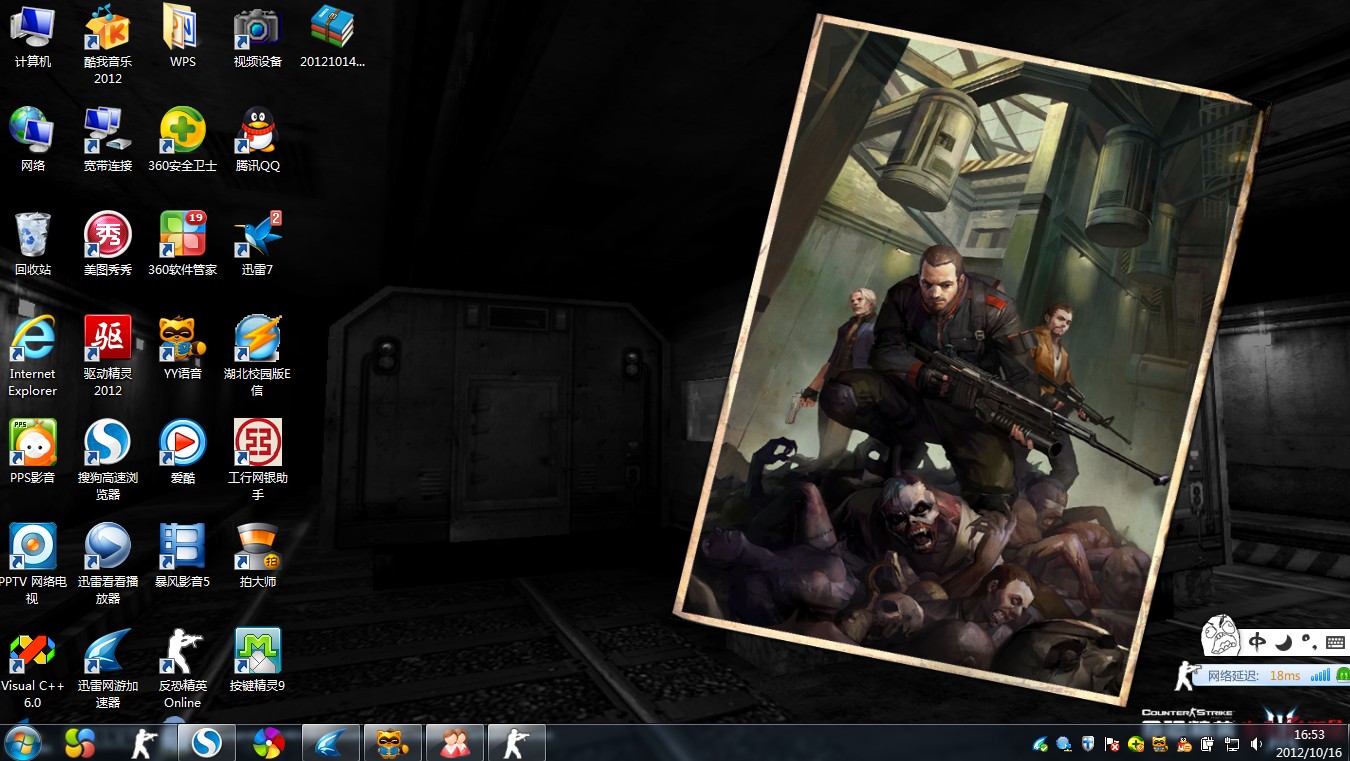Open PPS影音 desktop shortcut

pos(33,452)
